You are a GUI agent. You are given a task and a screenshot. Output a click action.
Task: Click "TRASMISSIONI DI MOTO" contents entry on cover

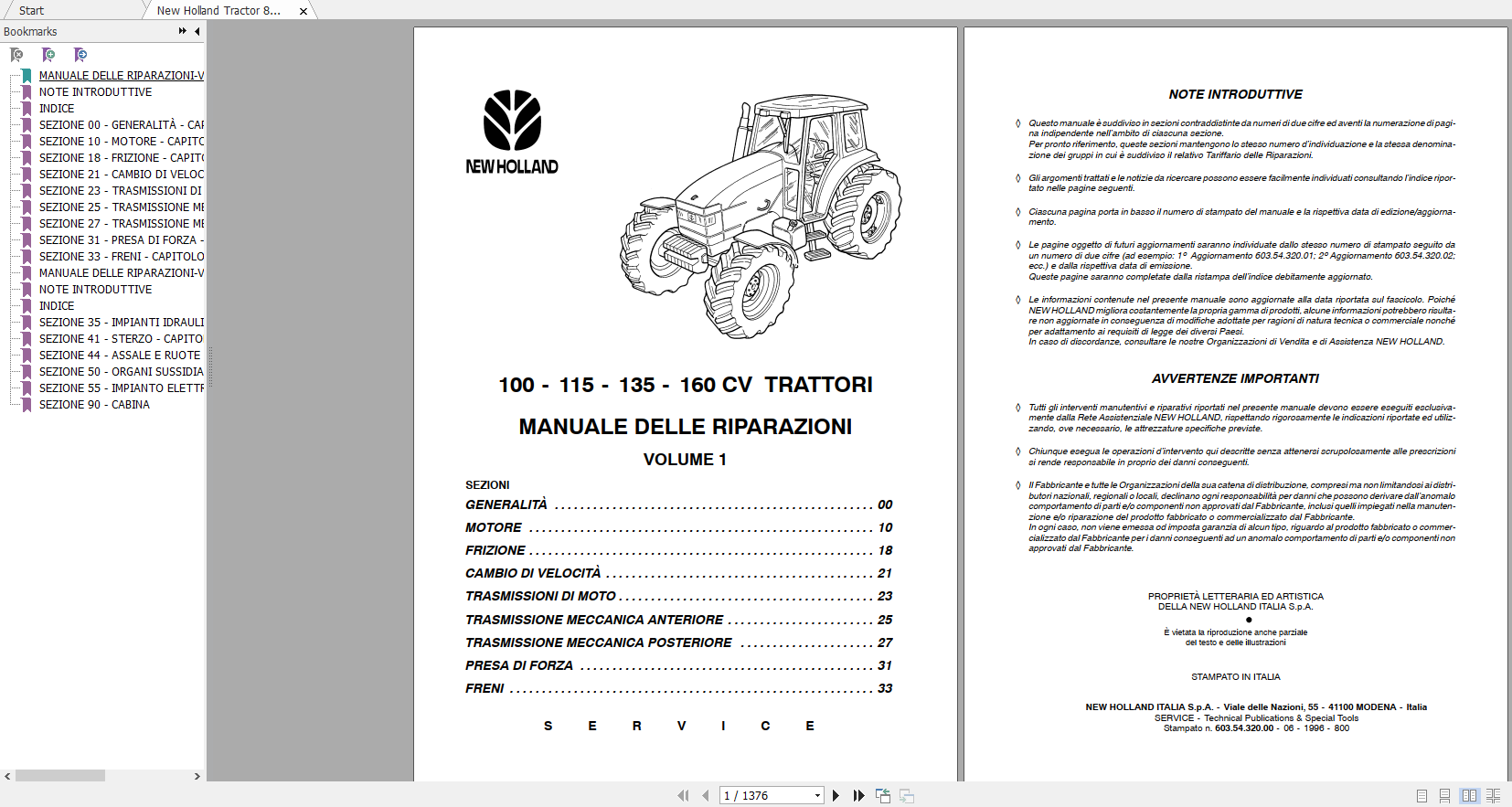(x=678, y=596)
